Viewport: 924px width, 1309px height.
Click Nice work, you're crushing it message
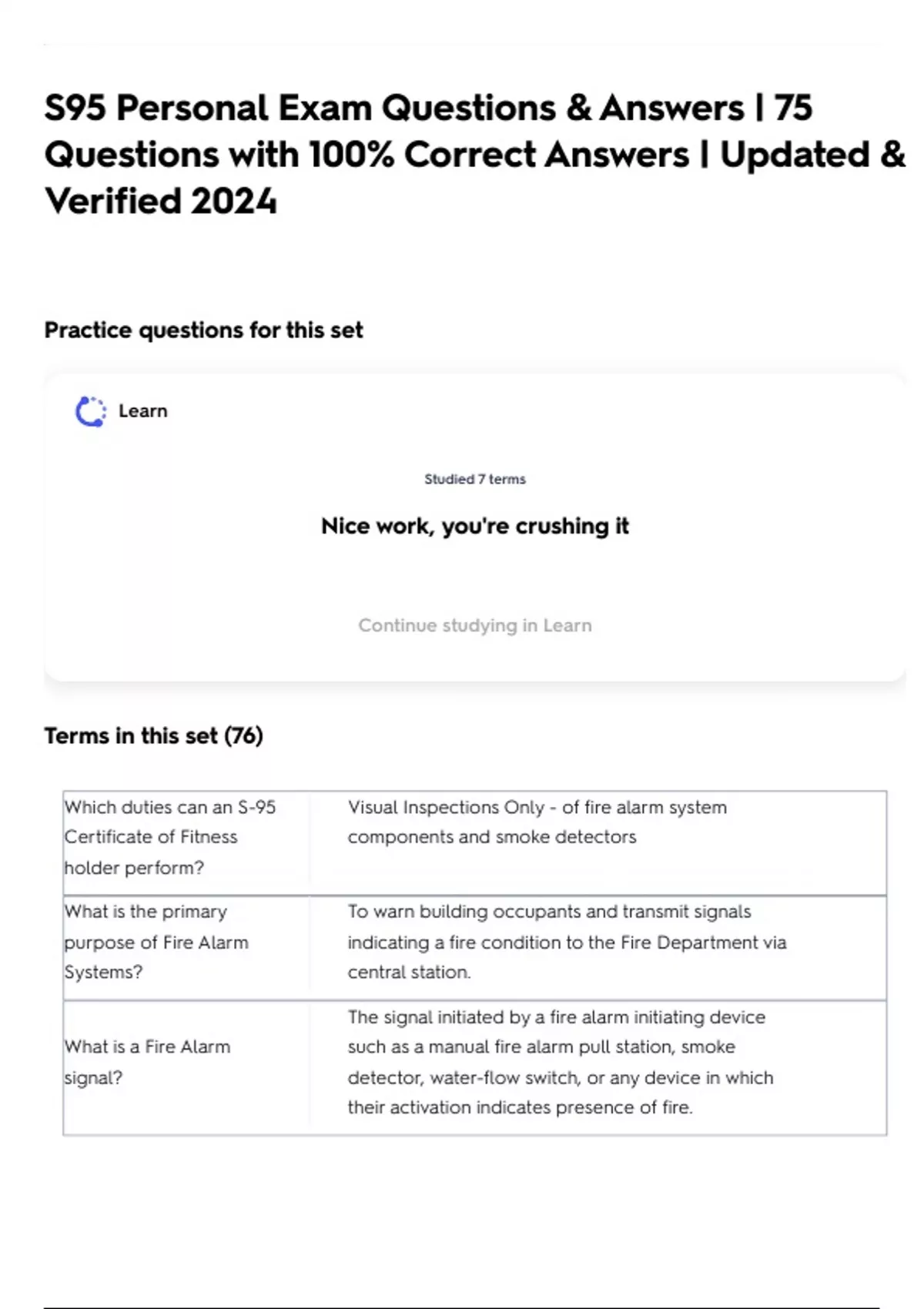[x=475, y=526]
